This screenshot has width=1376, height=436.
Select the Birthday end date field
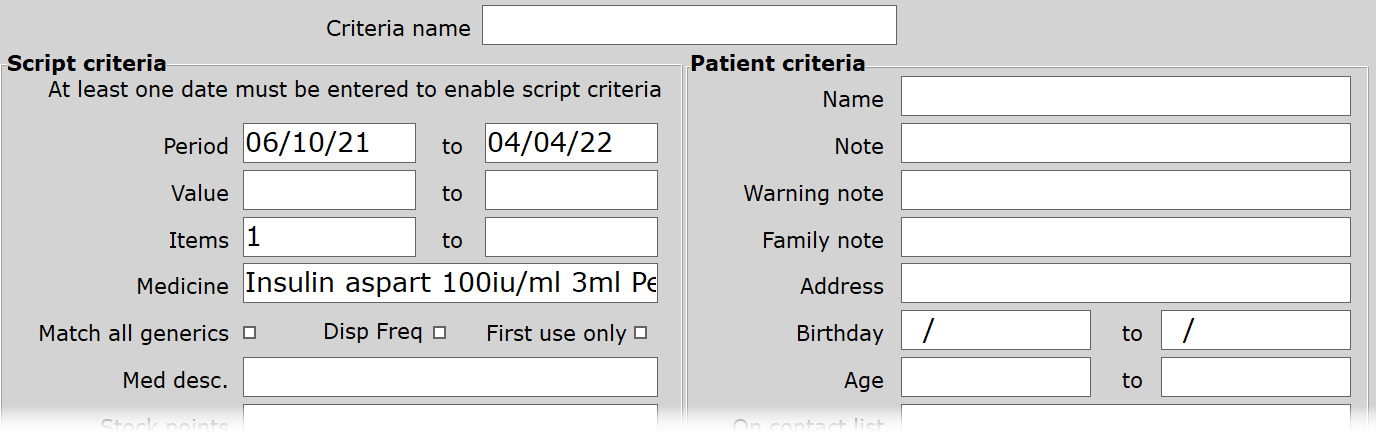coord(1255,330)
